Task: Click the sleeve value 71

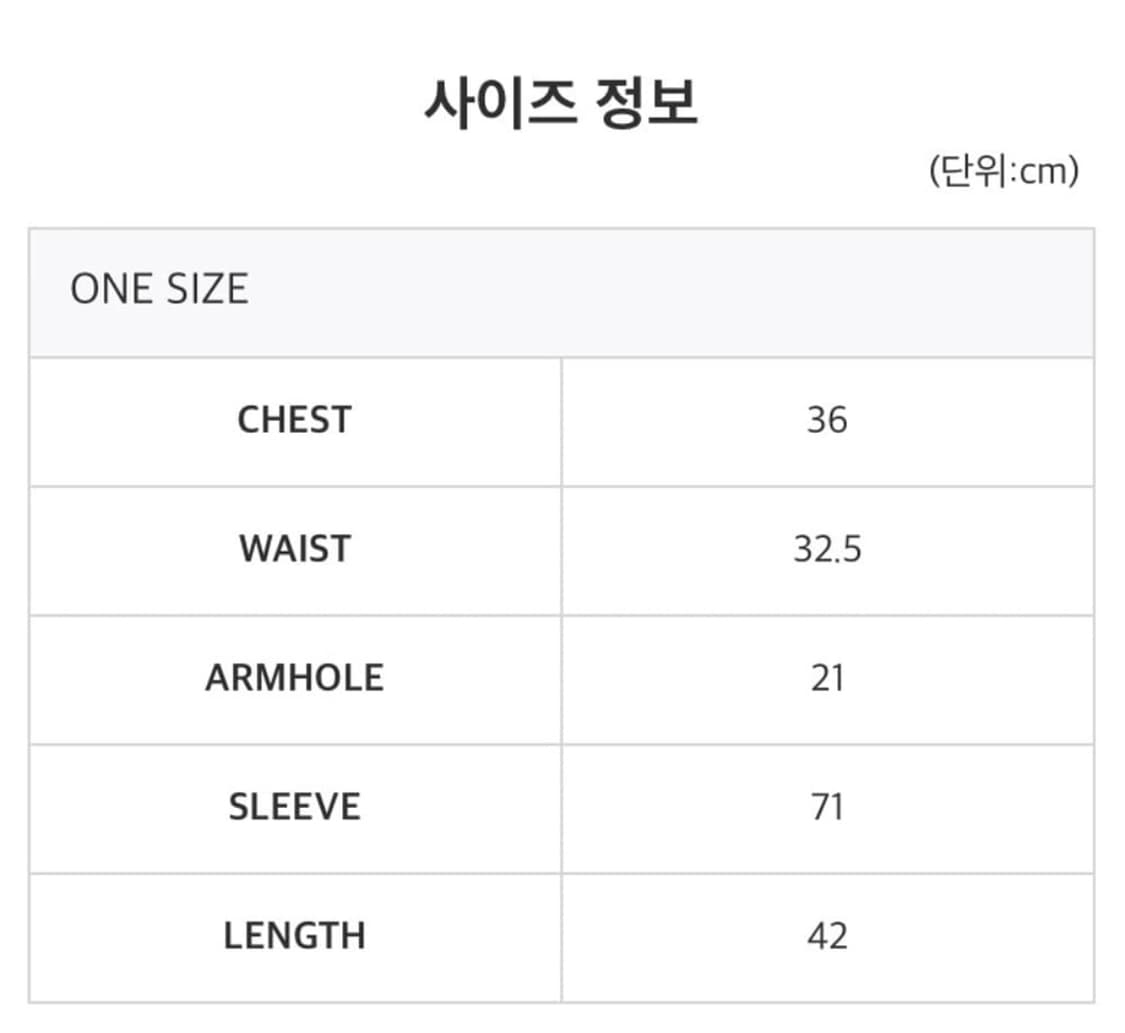Action: pos(827,807)
